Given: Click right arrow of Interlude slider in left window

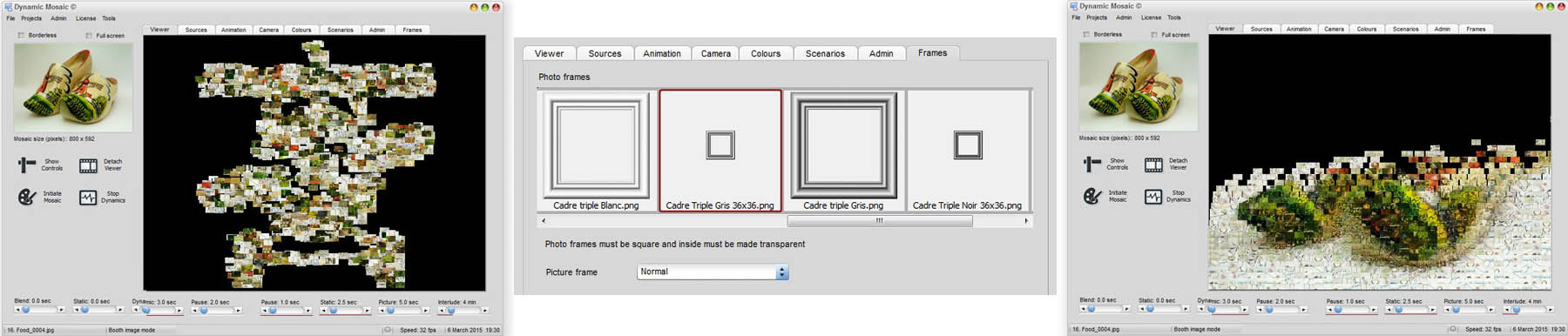Looking at the screenshot, I should [x=485, y=310].
